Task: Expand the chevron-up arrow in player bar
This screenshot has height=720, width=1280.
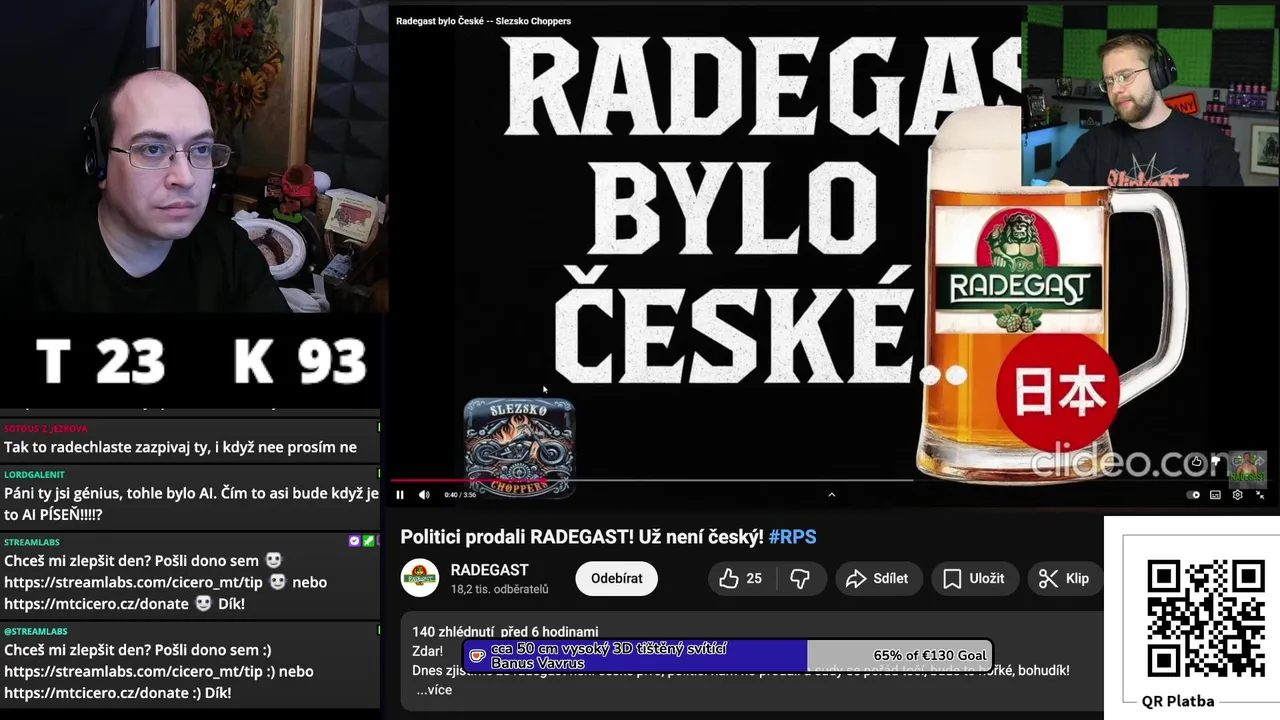Action: (x=831, y=494)
